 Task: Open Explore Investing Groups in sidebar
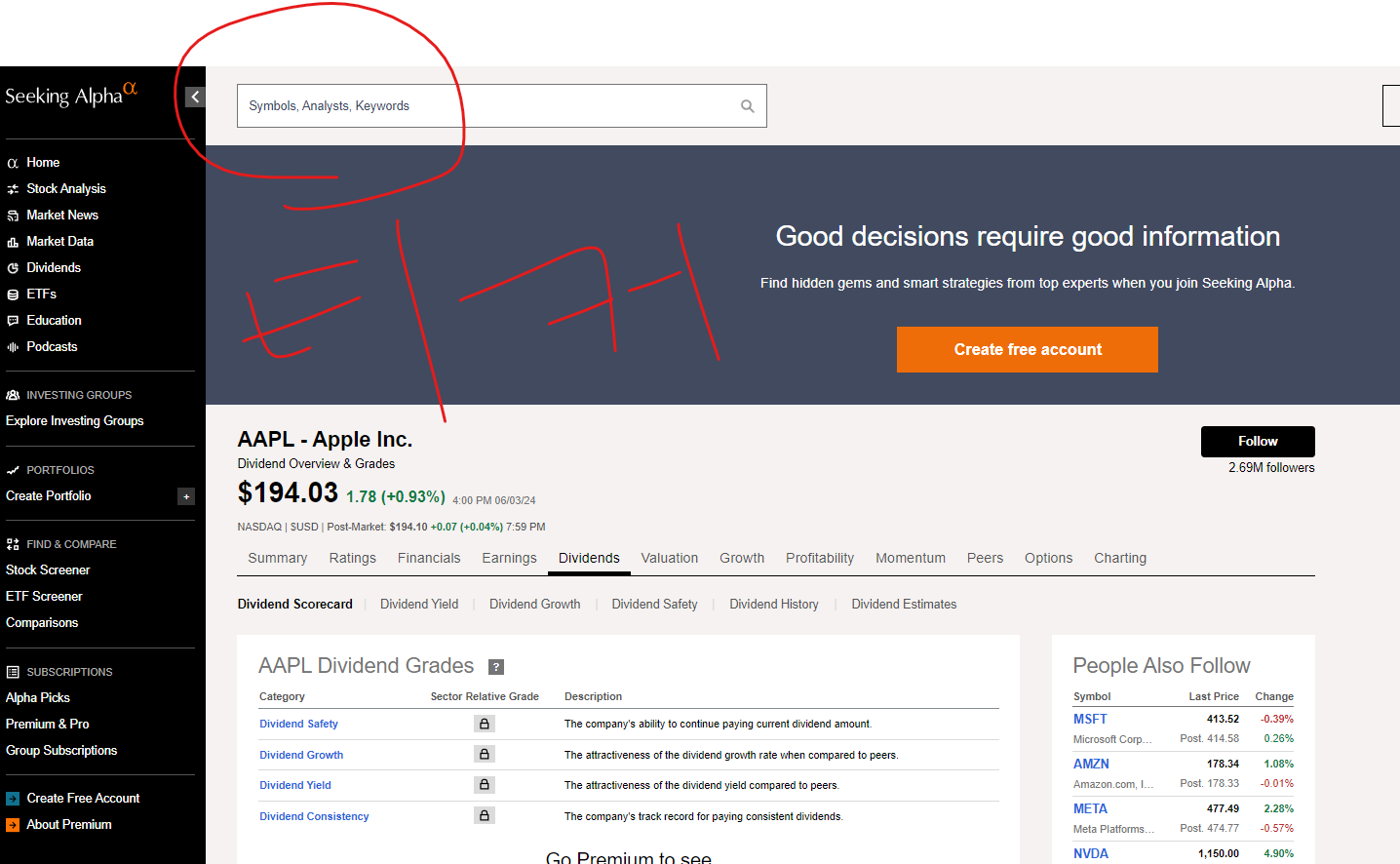(75, 421)
